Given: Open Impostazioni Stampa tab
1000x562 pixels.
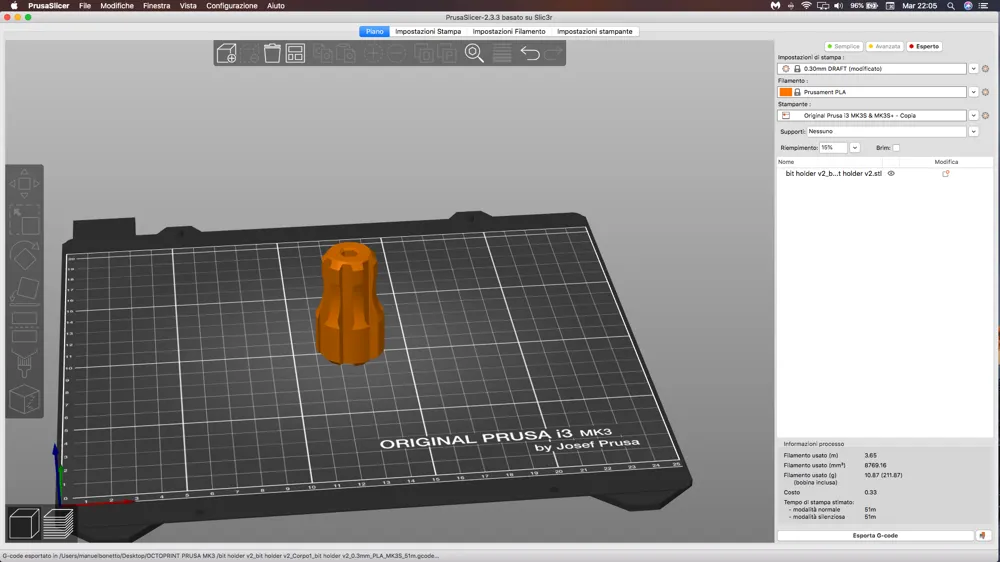Looking at the screenshot, I should click(428, 31).
